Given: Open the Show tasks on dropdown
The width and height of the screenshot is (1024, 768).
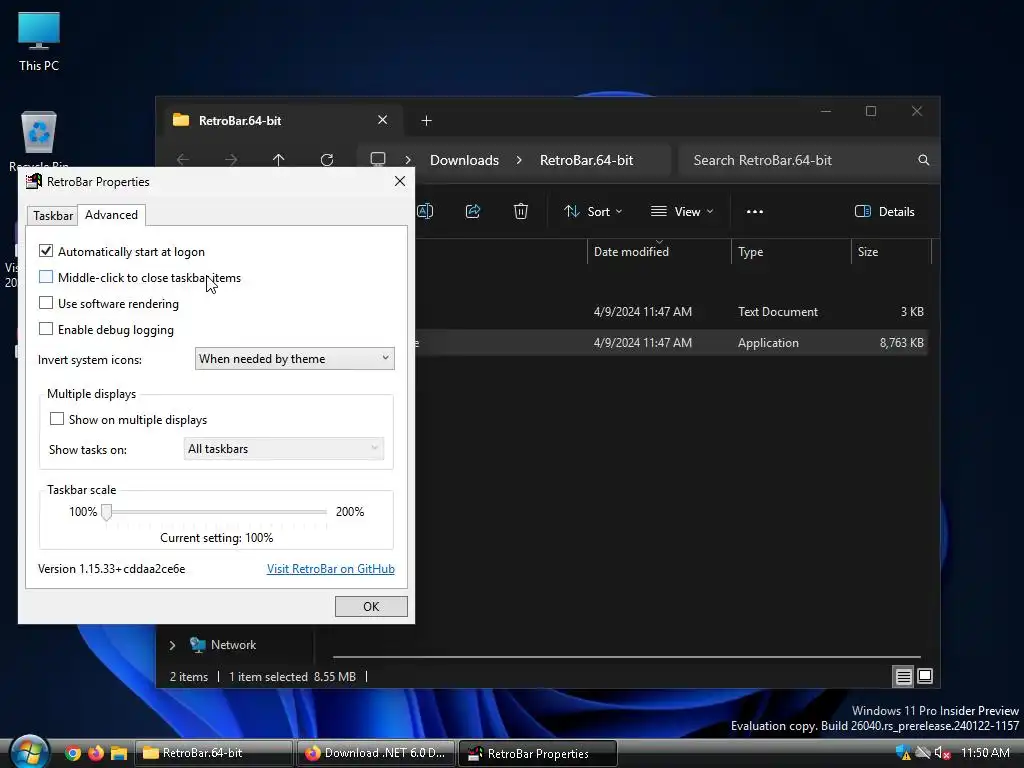Looking at the screenshot, I should coord(283,449).
